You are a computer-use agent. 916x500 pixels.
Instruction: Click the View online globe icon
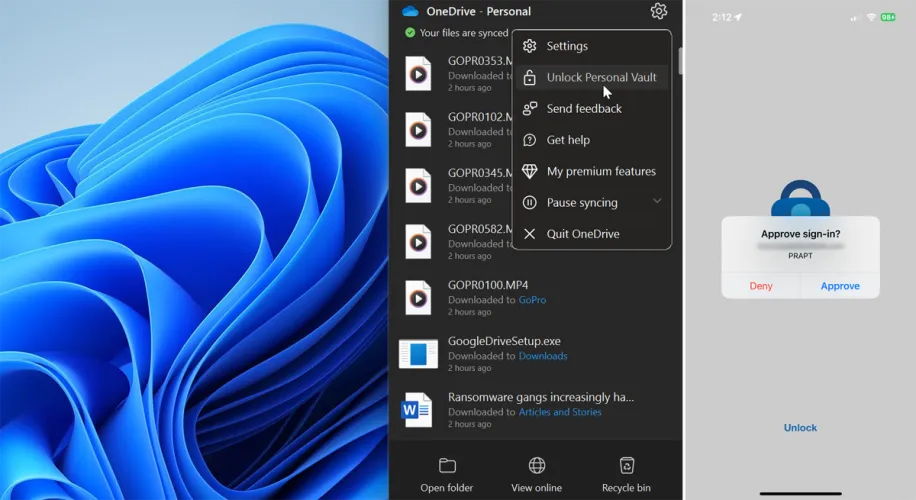pos(537,465)
